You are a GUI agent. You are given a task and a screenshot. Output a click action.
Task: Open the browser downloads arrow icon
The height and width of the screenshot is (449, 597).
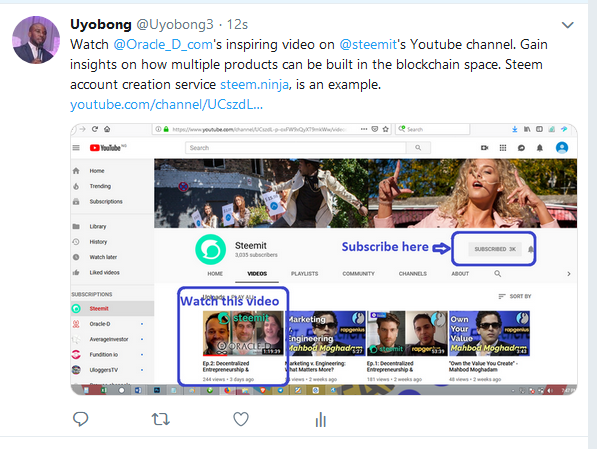514,129
